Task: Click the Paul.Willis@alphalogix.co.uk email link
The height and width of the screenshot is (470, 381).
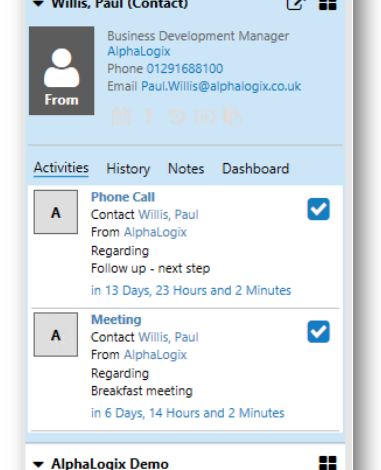Action: (221, 86)
